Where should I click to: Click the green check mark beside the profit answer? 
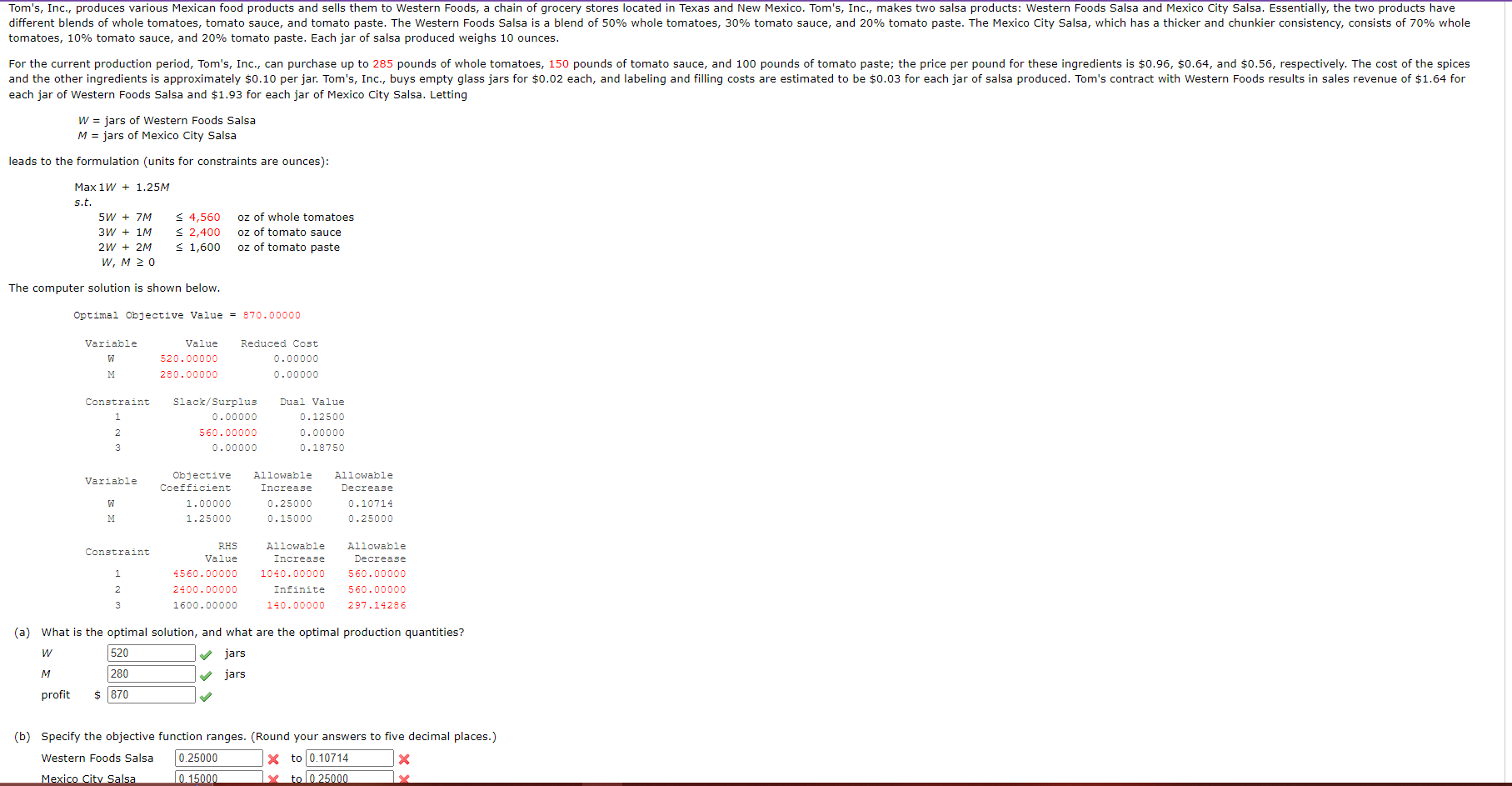click(206, 696)
